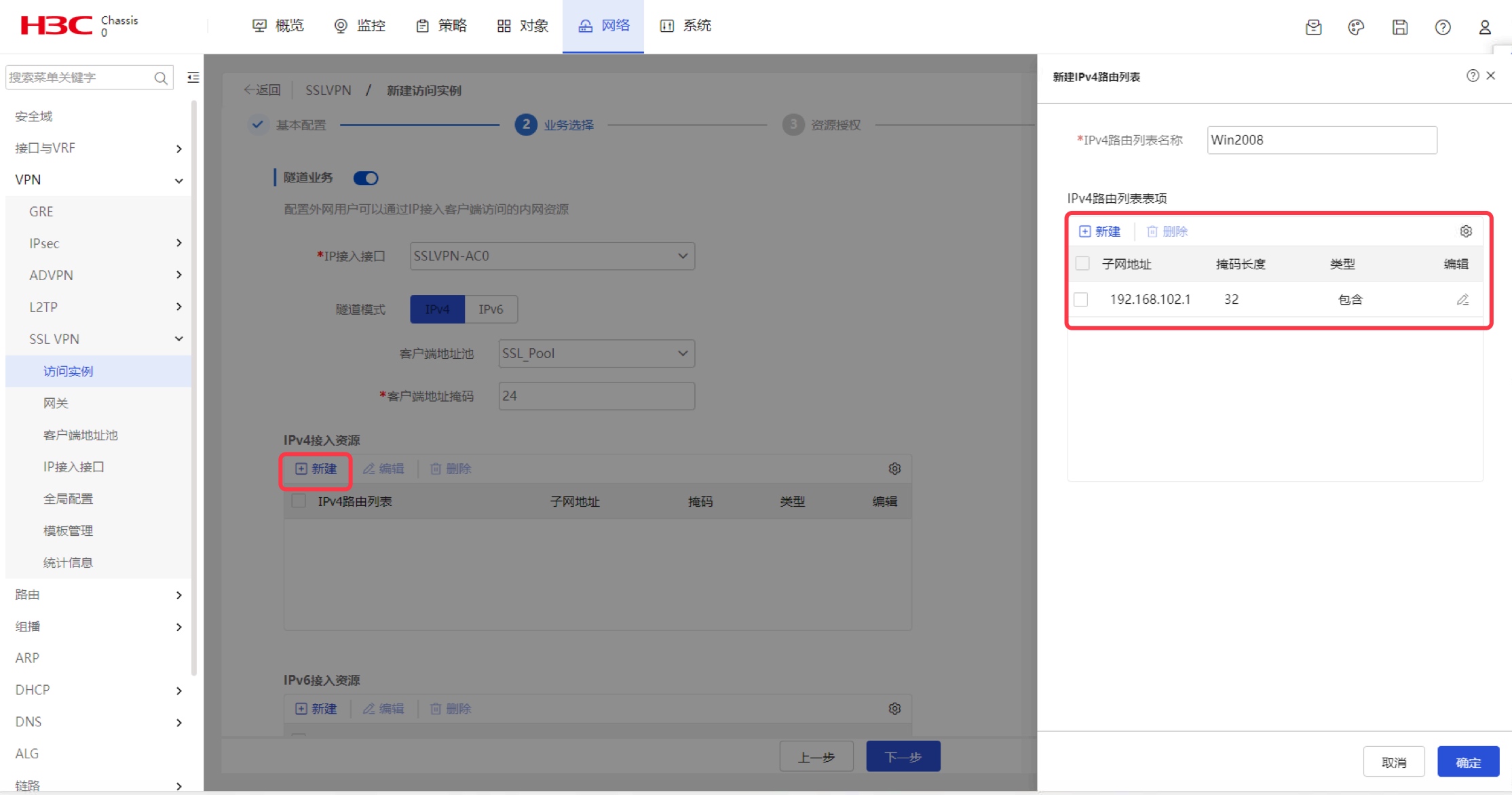Click 新建 under IPv6接入资源

point(316,709)
